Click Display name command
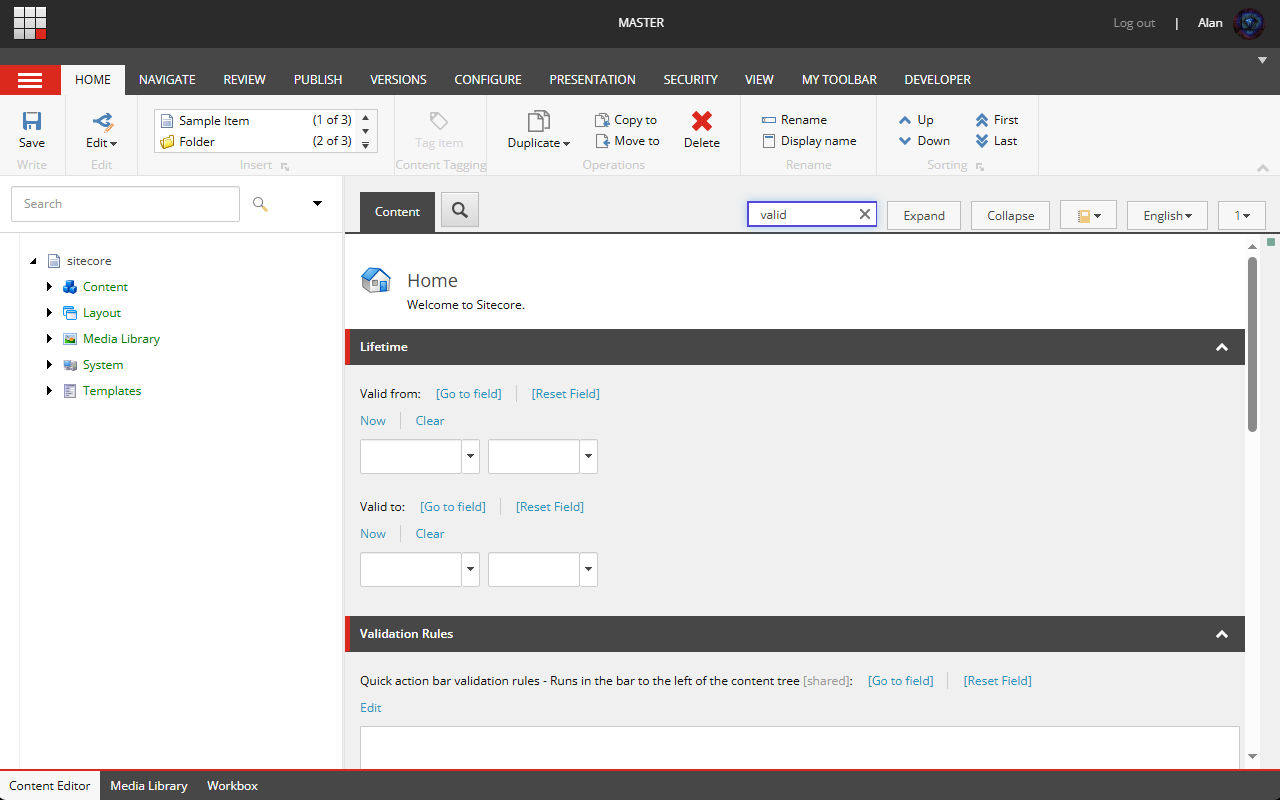 coord(809,141)
